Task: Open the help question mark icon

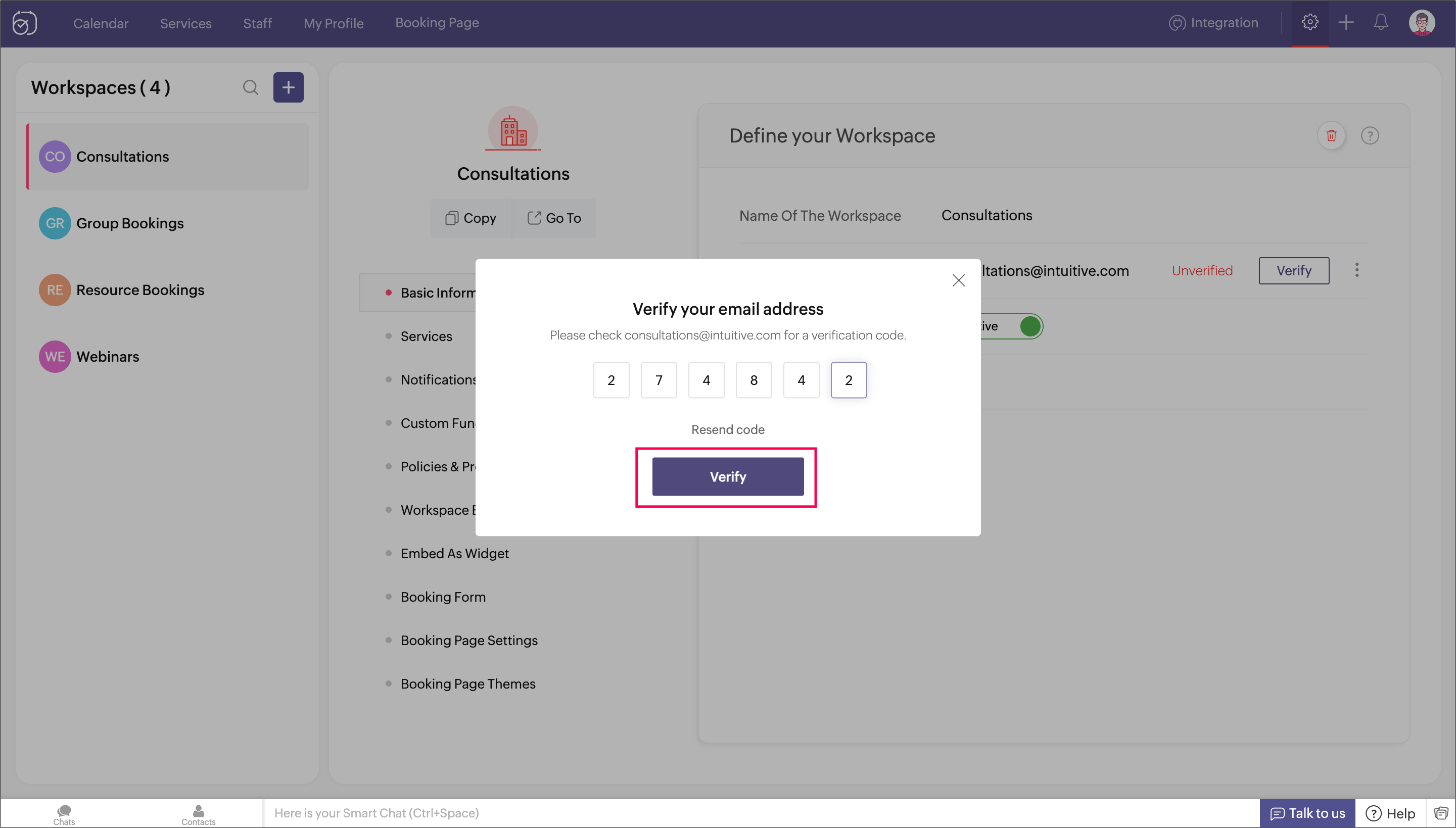Action: click(x=1370, y=135)
